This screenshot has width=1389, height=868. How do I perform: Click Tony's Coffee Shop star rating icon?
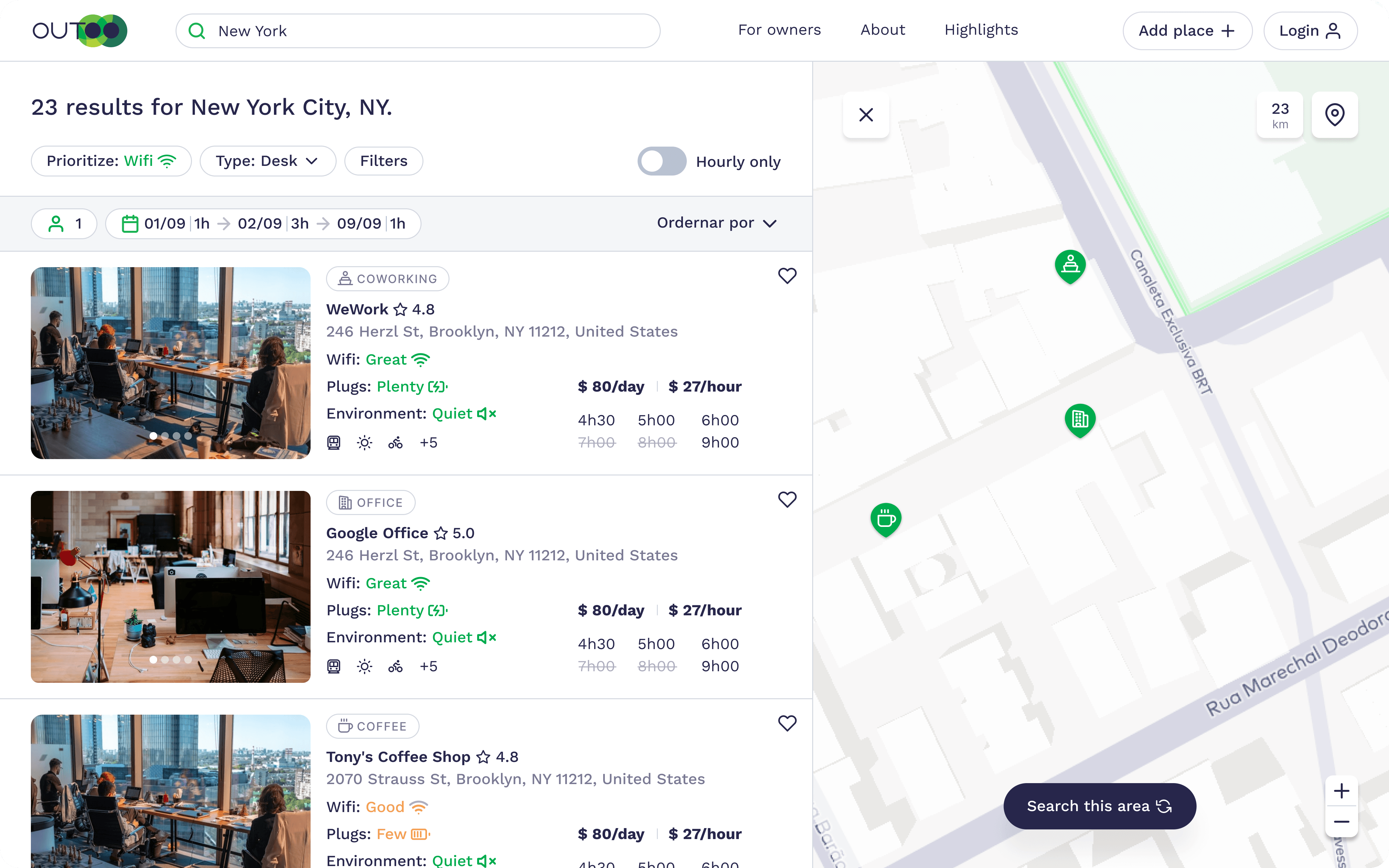point(484,757)
